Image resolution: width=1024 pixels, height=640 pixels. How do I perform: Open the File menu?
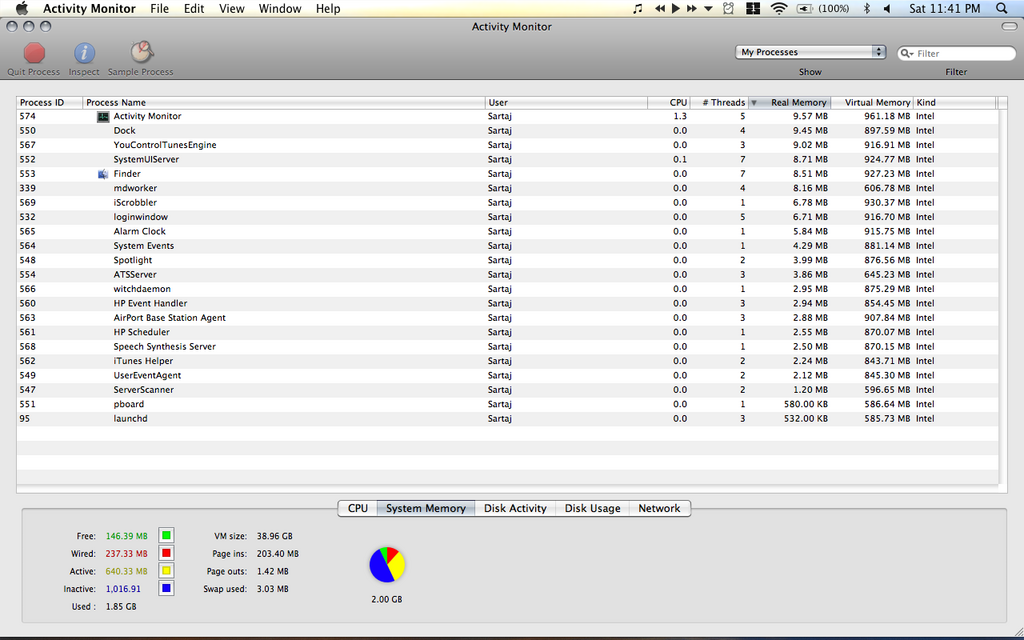159,8
